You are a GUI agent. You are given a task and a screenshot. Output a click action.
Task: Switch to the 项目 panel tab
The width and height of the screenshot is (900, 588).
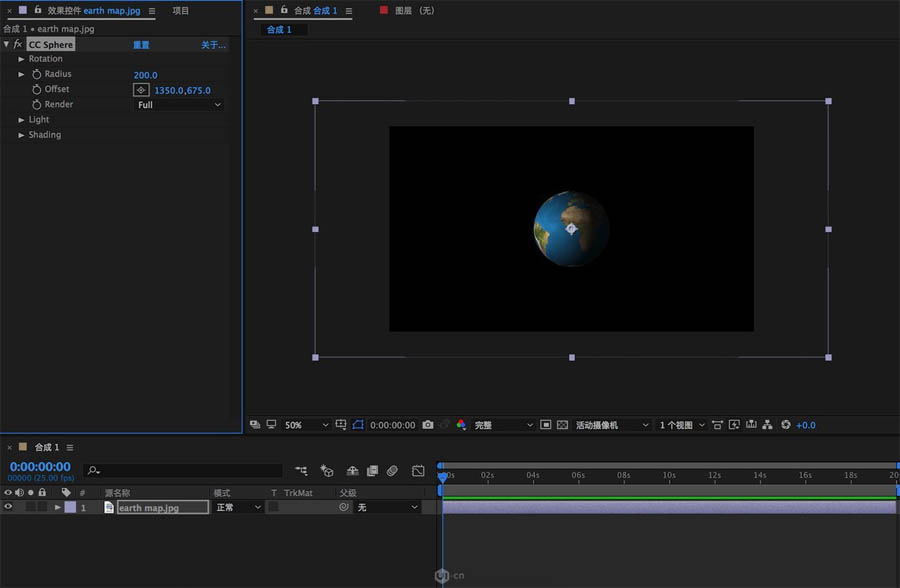click(x=180, y=11)
